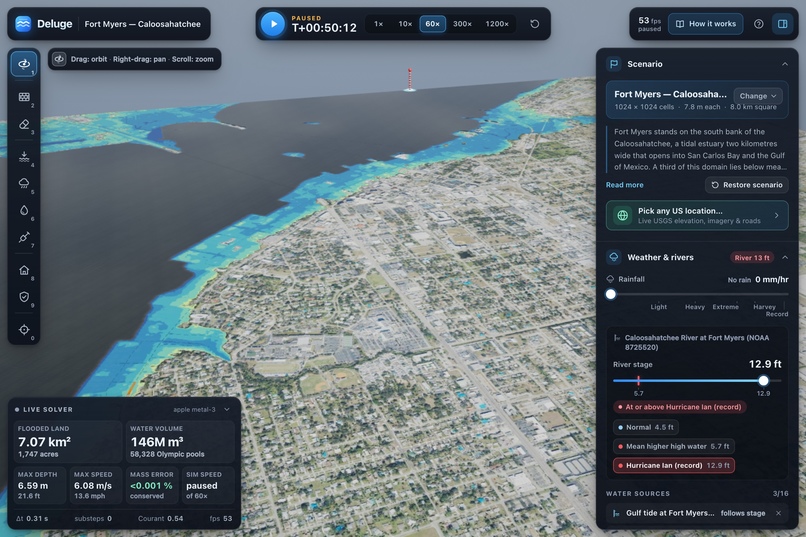The height and width of the screenshot is (537, 806).
Task: Open Pick any US location
Action: tap(697, 215)
